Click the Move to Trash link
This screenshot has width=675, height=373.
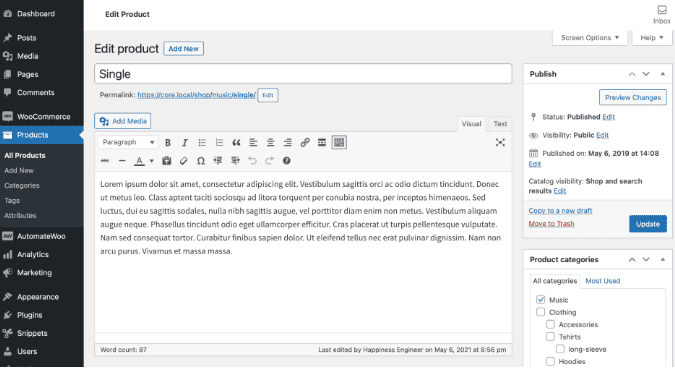click(x=551, y=224)
